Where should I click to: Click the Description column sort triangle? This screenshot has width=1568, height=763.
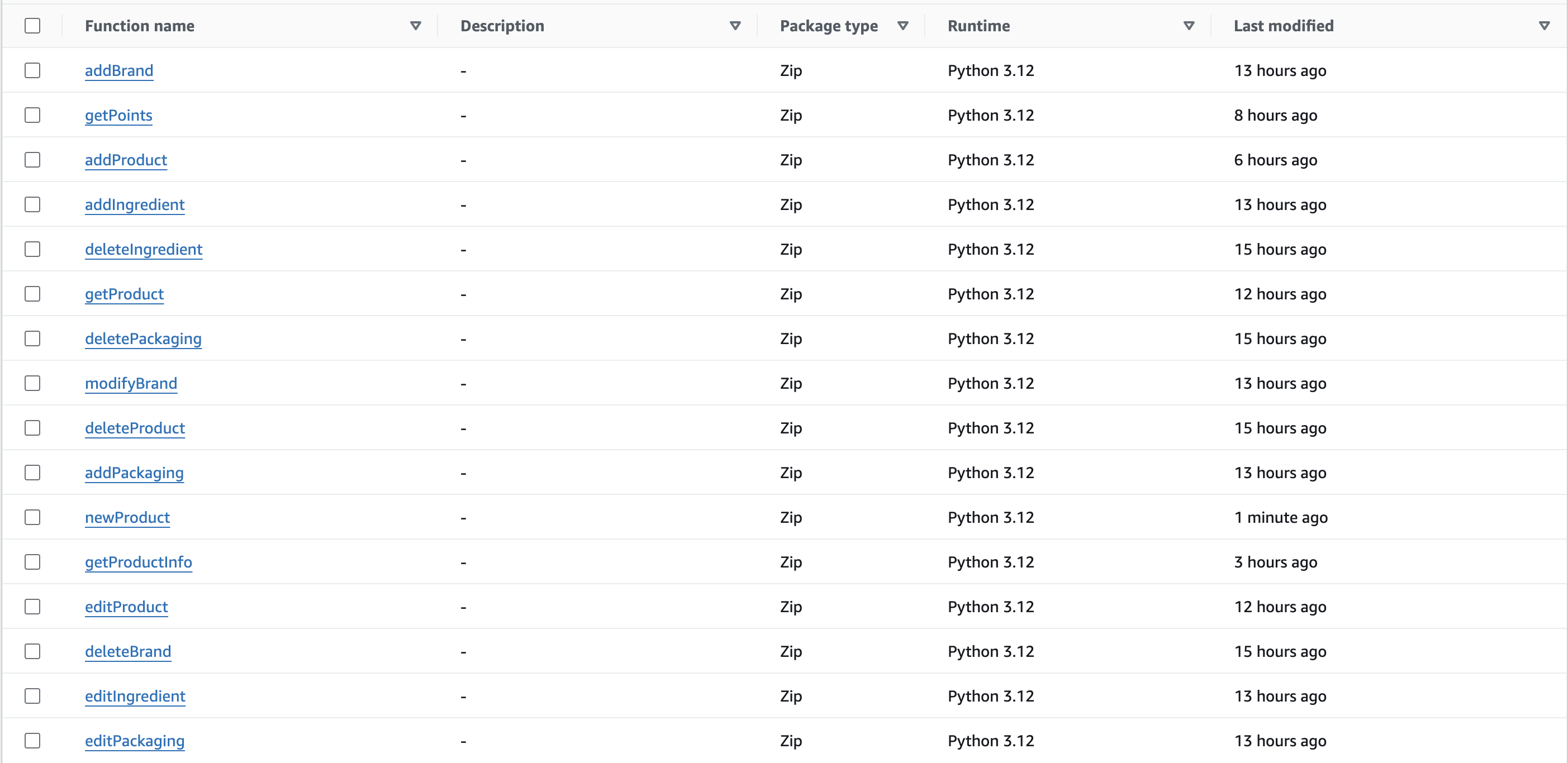[x=735, y=26]
